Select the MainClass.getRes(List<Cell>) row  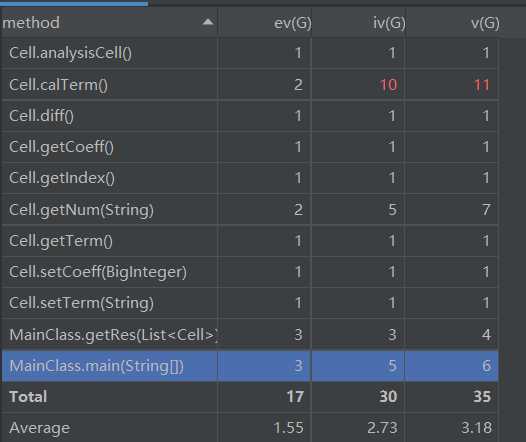(x=250, y=334)
